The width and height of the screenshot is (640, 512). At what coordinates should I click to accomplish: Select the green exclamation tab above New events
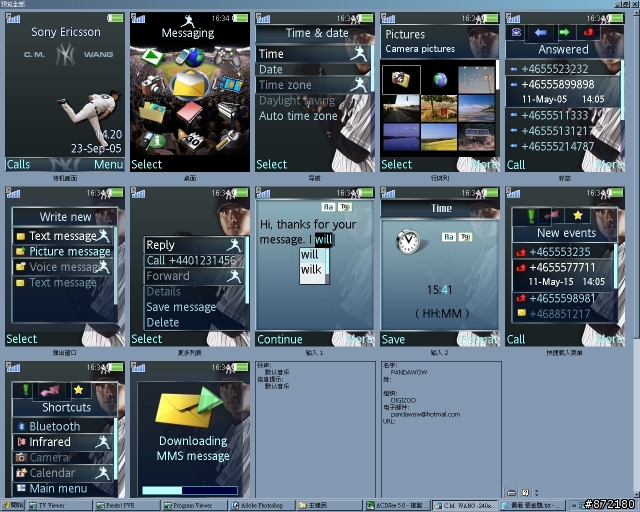click(531, 216)
